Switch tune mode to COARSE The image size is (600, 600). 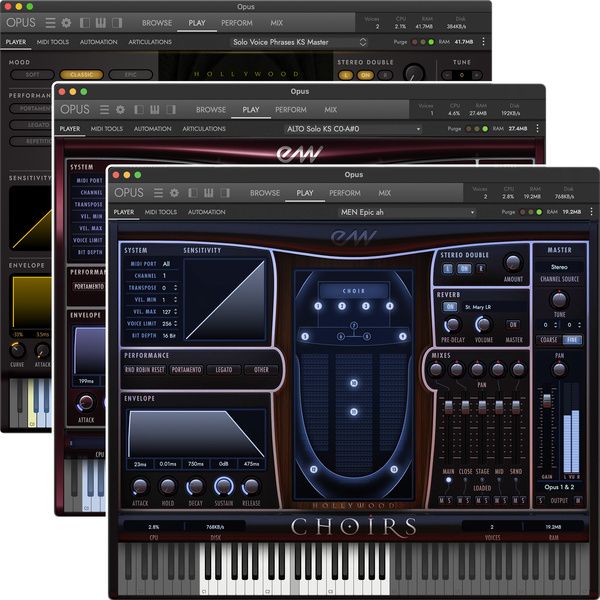click(549, 340)
